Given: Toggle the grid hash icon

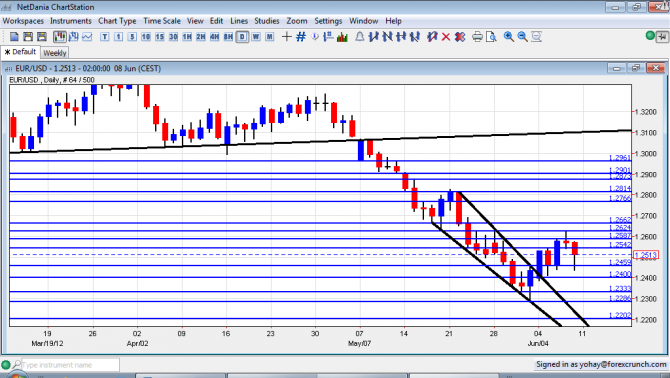Looking at the screenshot, I should (301, 37).
